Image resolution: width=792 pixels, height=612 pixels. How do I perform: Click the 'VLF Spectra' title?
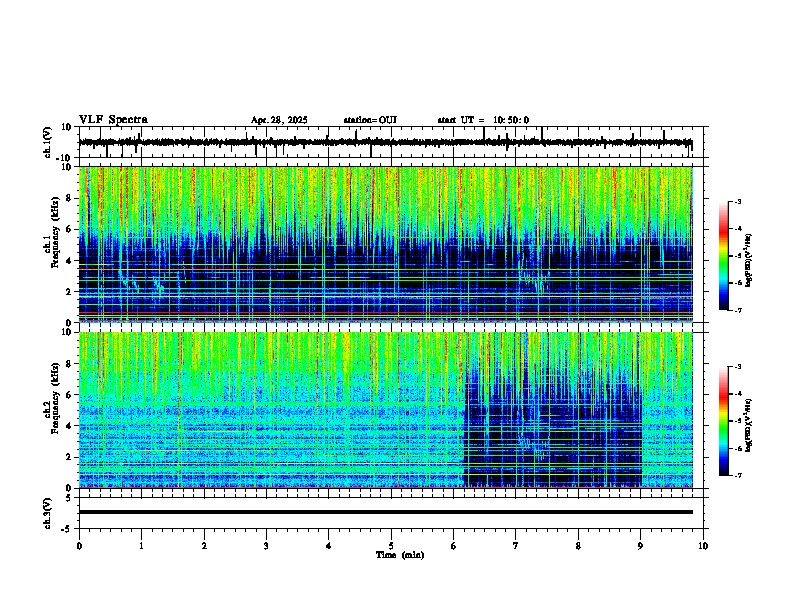(113, 120)
